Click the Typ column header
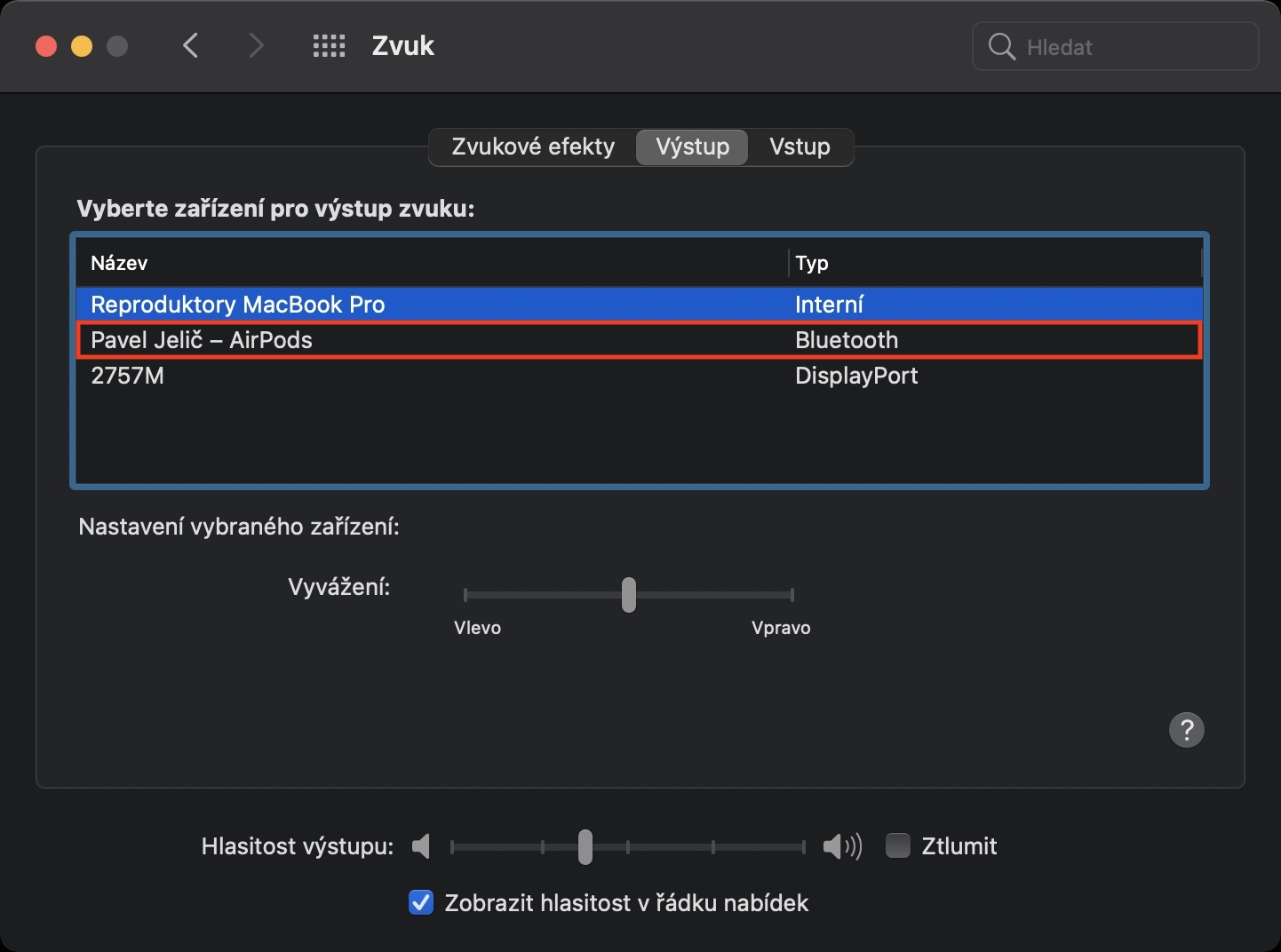The image size is (1281, 952). 812,263
